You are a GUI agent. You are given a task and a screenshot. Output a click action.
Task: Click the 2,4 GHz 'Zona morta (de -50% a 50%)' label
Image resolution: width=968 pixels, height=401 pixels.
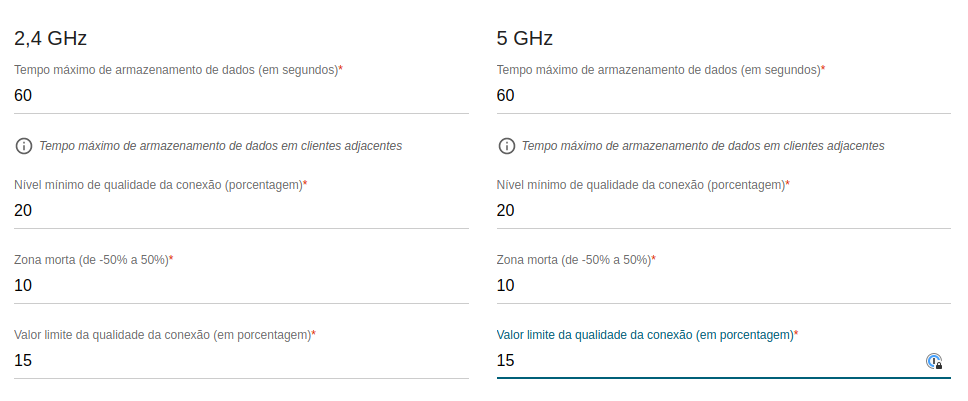click(94, 260)
